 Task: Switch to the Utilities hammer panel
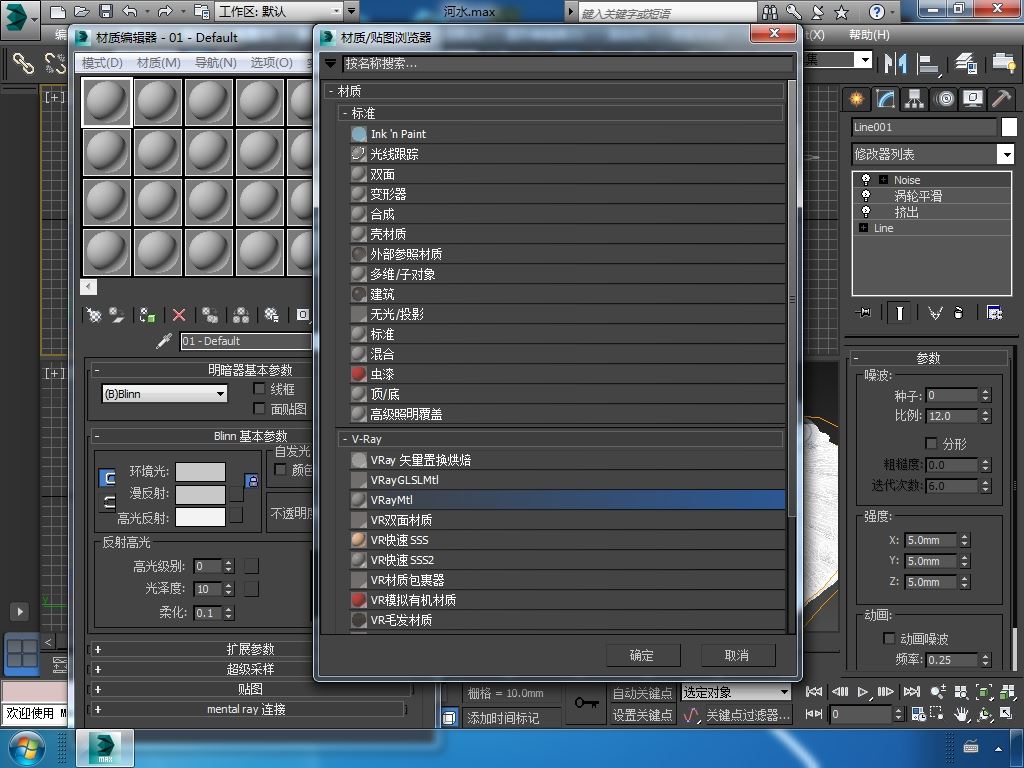(1001, 99)
